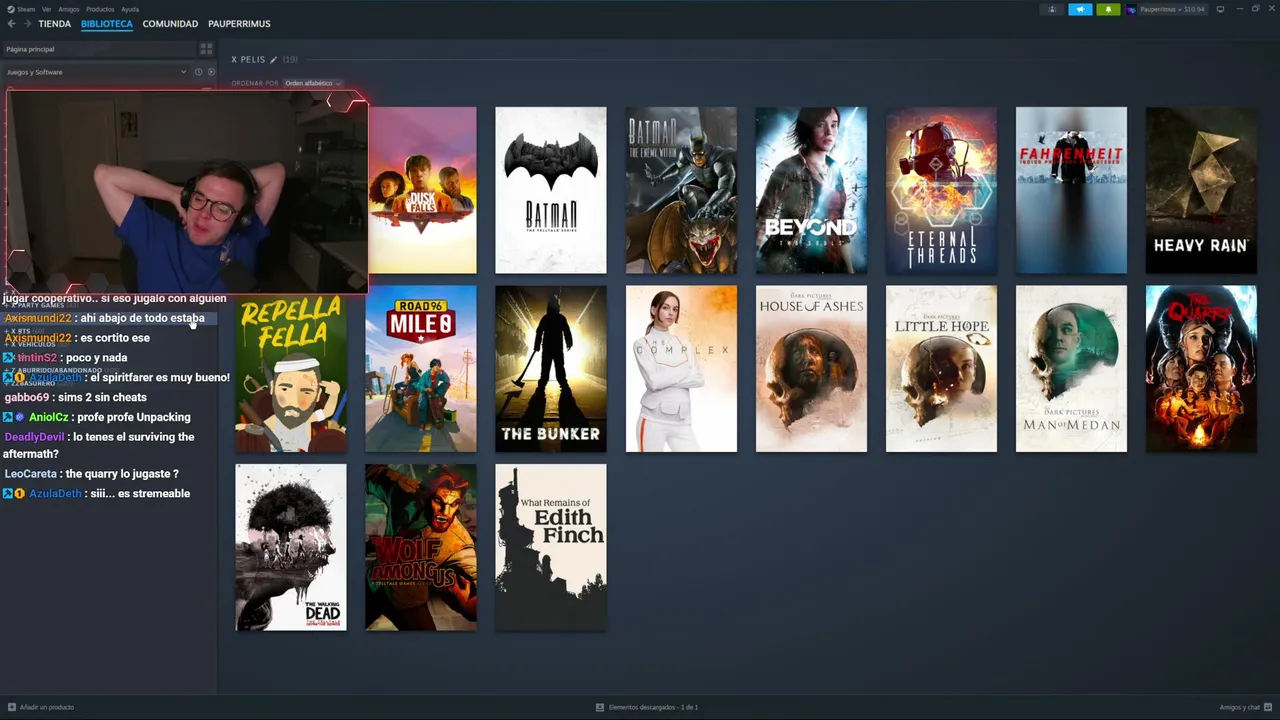Switch to the COMUNIDAD tab
Viewport: 1280px width, 720px height.
(x=170, y=24)
